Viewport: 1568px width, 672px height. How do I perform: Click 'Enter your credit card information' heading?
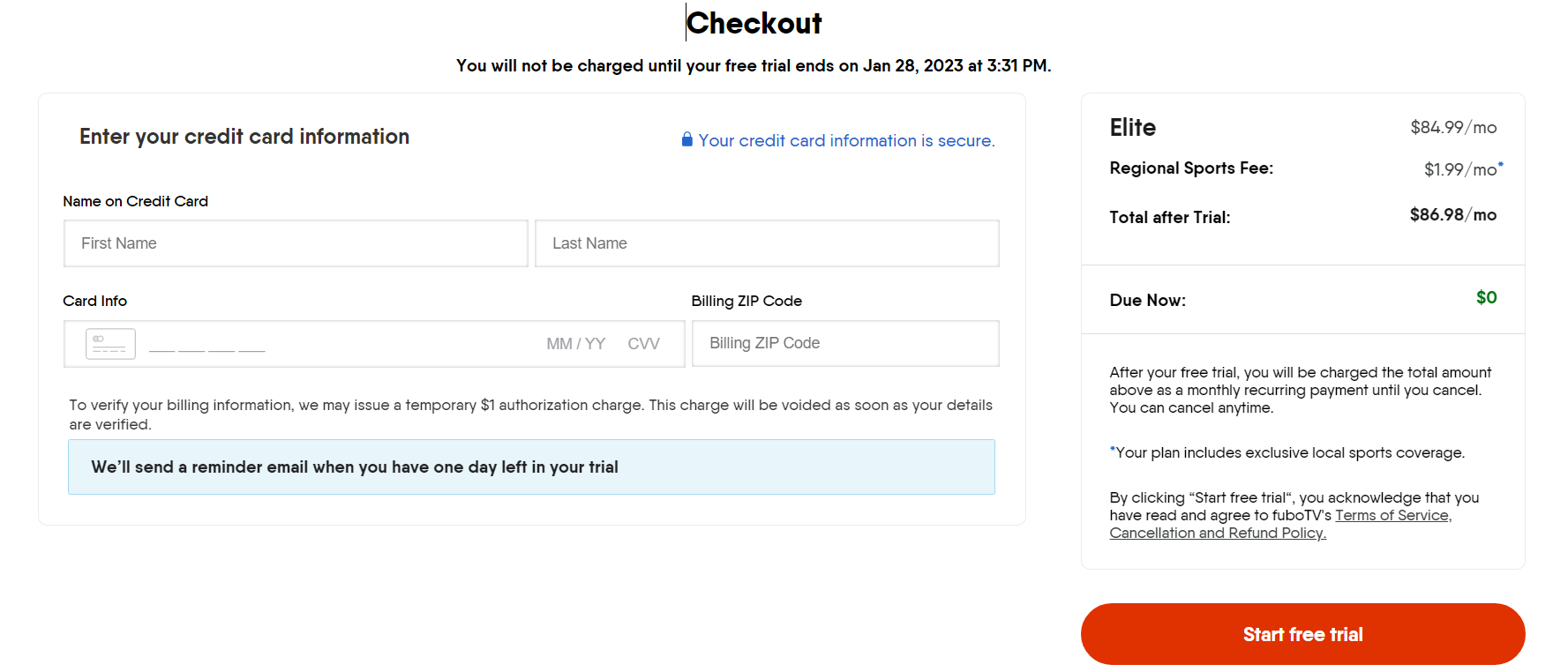[244, 137]
